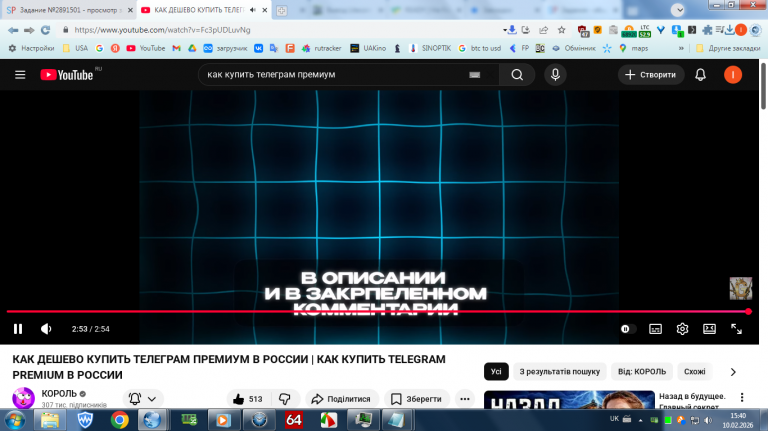
Task: Switch to the Задание №2891501 browser tab
Action: (x=69, y=10)
